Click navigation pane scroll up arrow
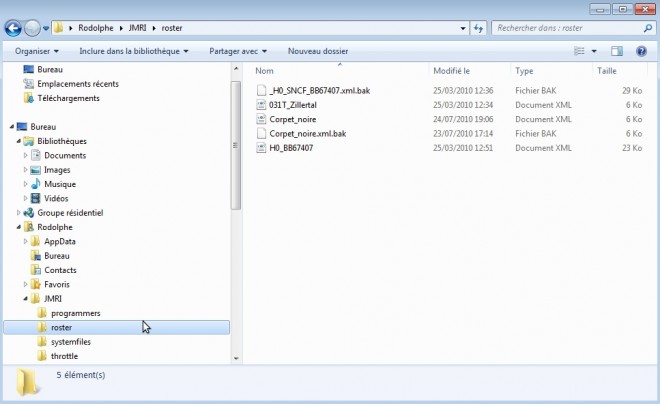This screenshot has height=404, width=660. click(x=236, y=68)
